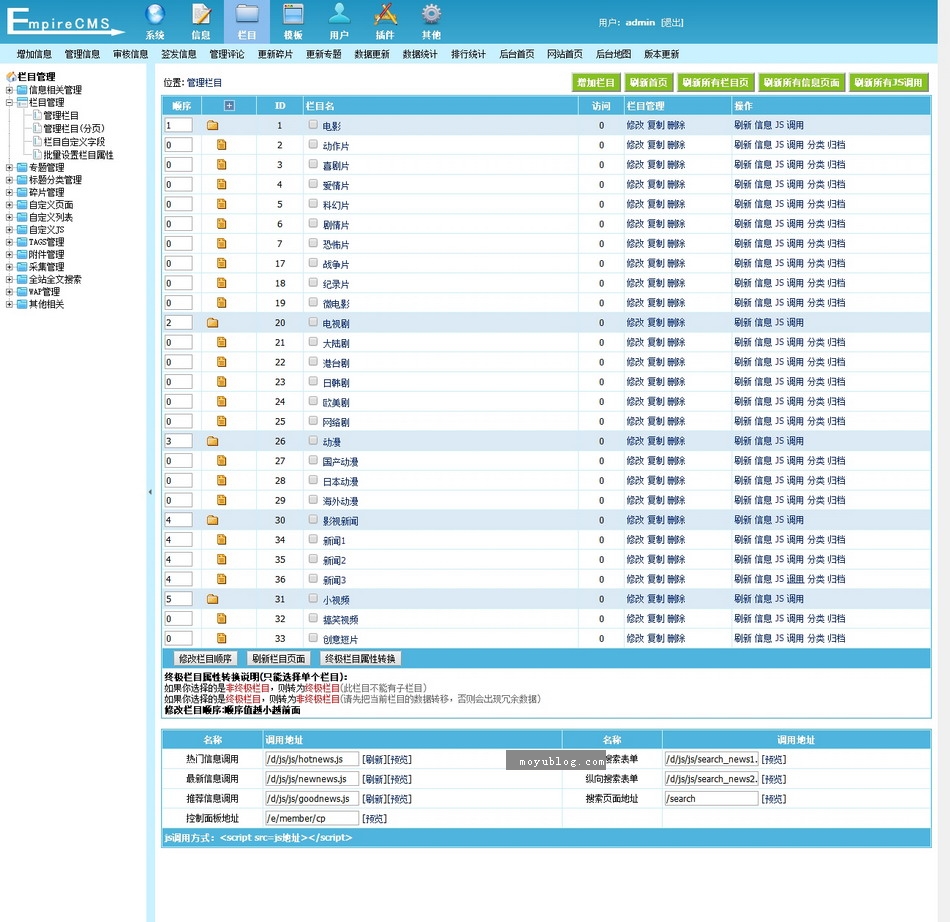This screenshot has height=922, width=950.
Task: Click the folder icon in the 动漫 row
Action: coord(212,441)
